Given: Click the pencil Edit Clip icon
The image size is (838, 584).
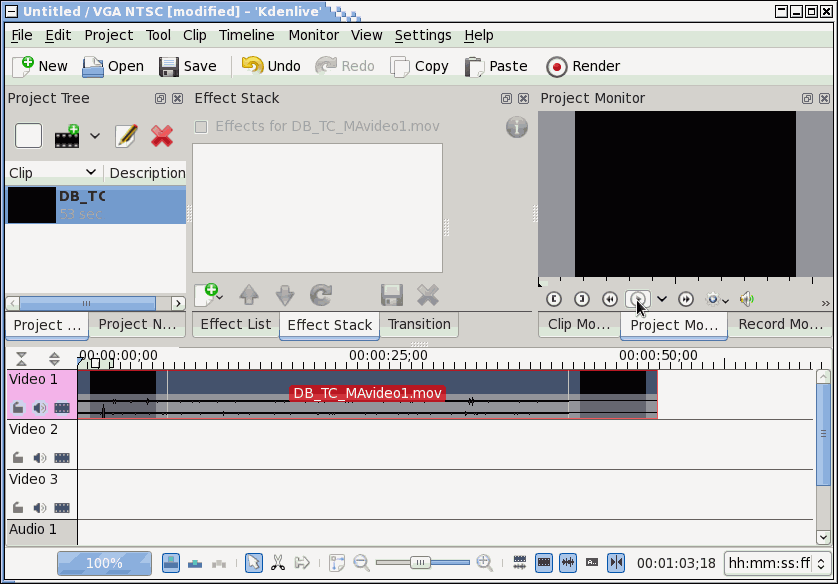Looking at the screenshot, I should (127, 136).
